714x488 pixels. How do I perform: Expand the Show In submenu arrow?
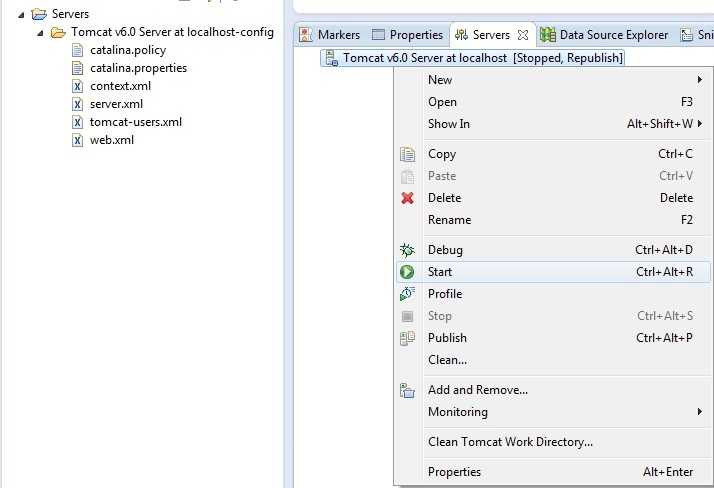click(x=700, y=123)
